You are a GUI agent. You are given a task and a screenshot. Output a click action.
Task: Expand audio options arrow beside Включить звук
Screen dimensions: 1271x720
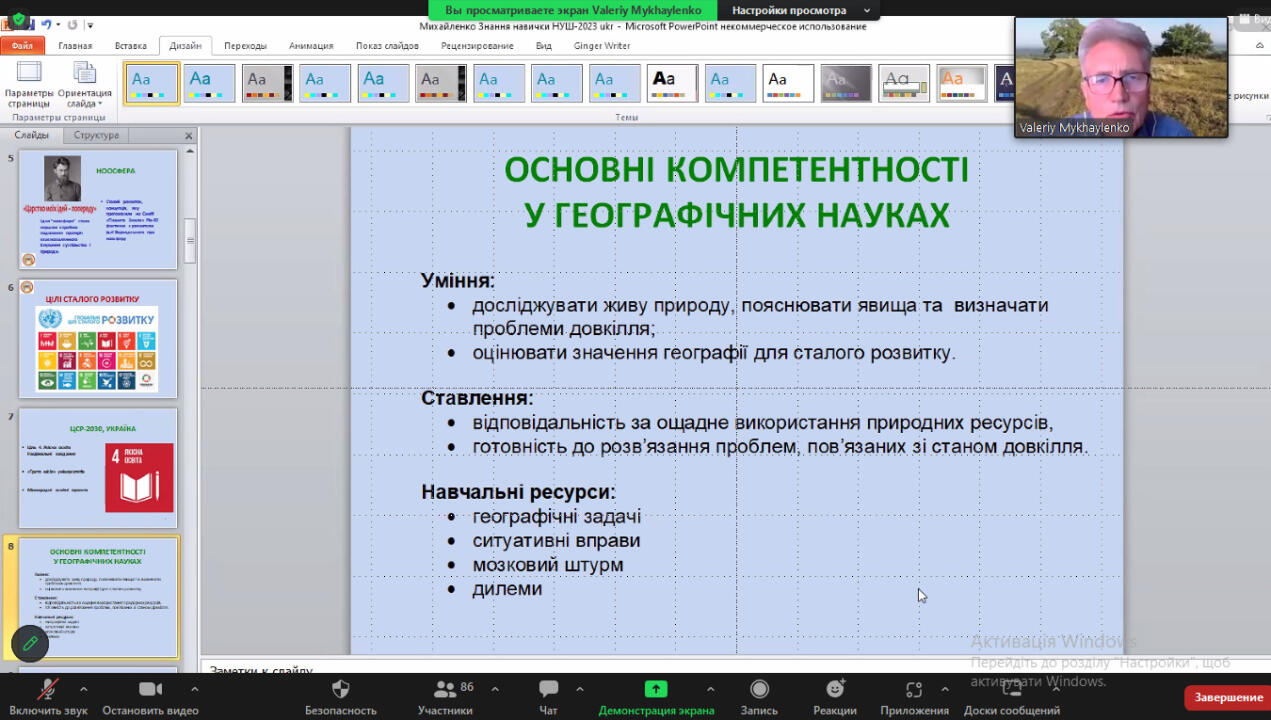[x=83, y=688]
